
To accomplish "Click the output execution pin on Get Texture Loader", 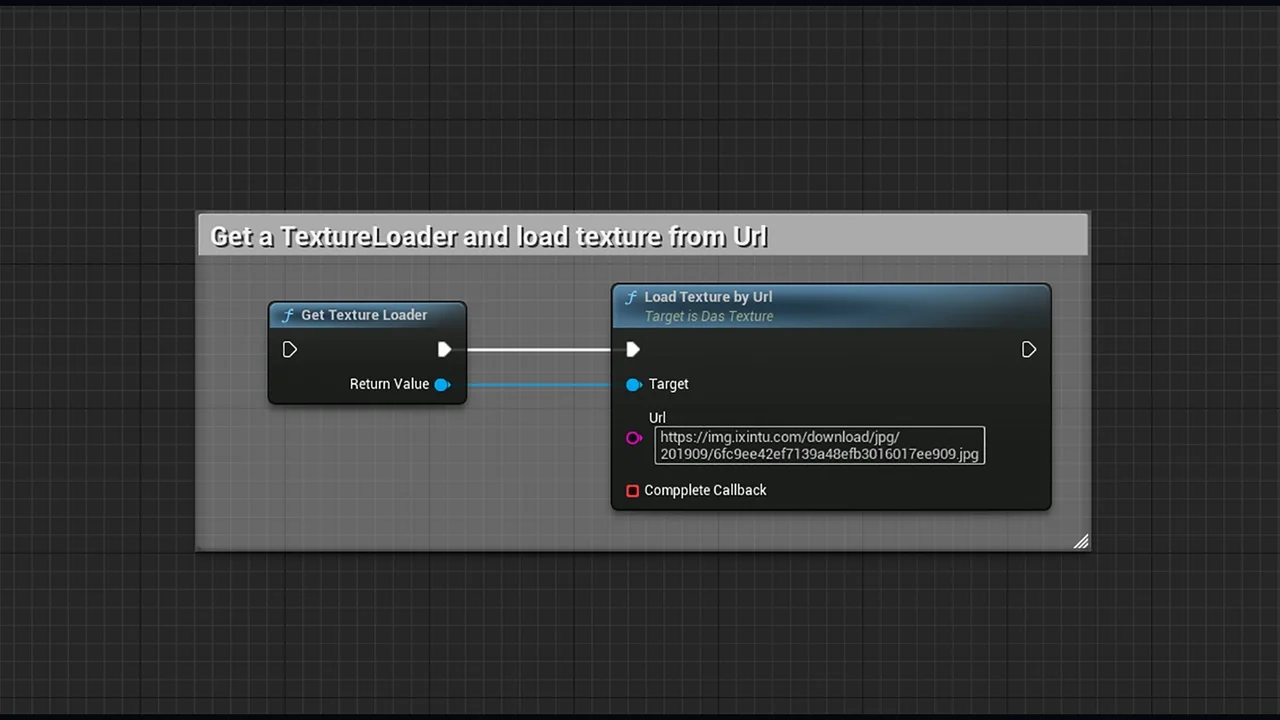I will (x=444, y=349).
